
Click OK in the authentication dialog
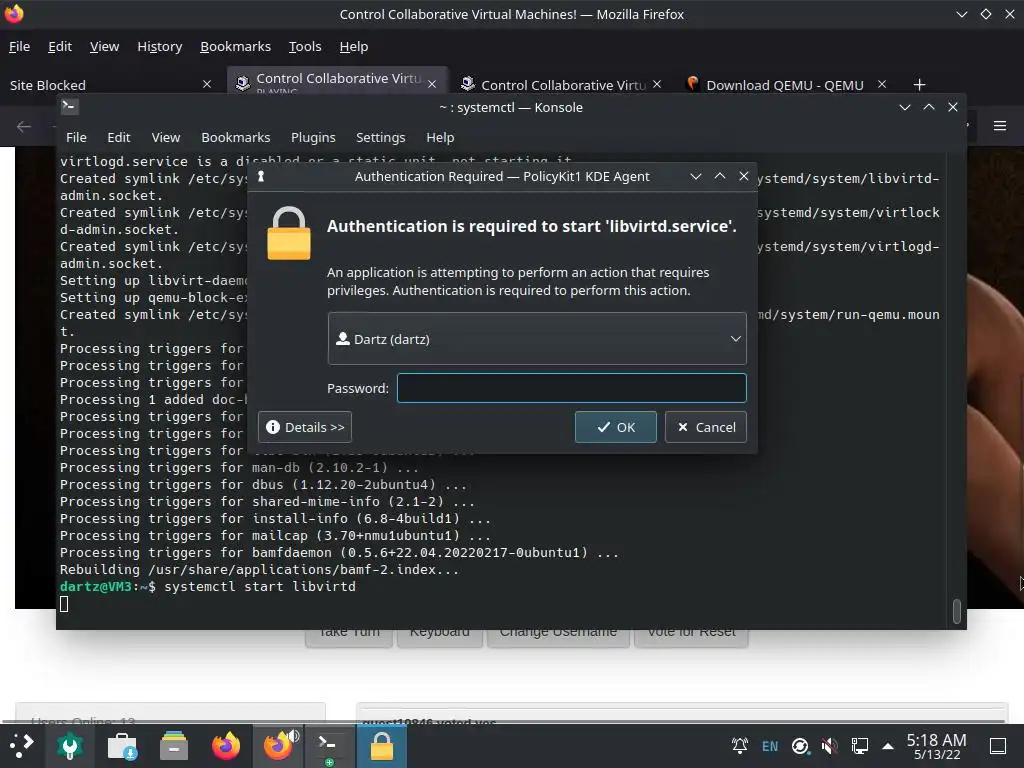[615, 427]
